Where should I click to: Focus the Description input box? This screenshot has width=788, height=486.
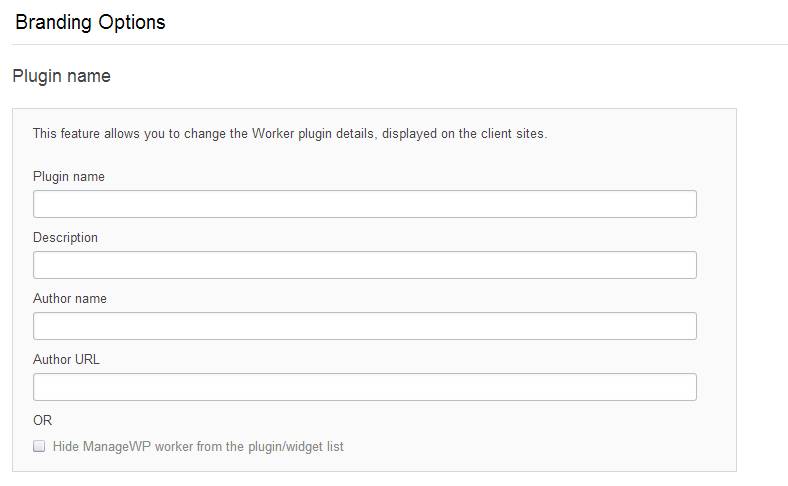click(364, 265)
